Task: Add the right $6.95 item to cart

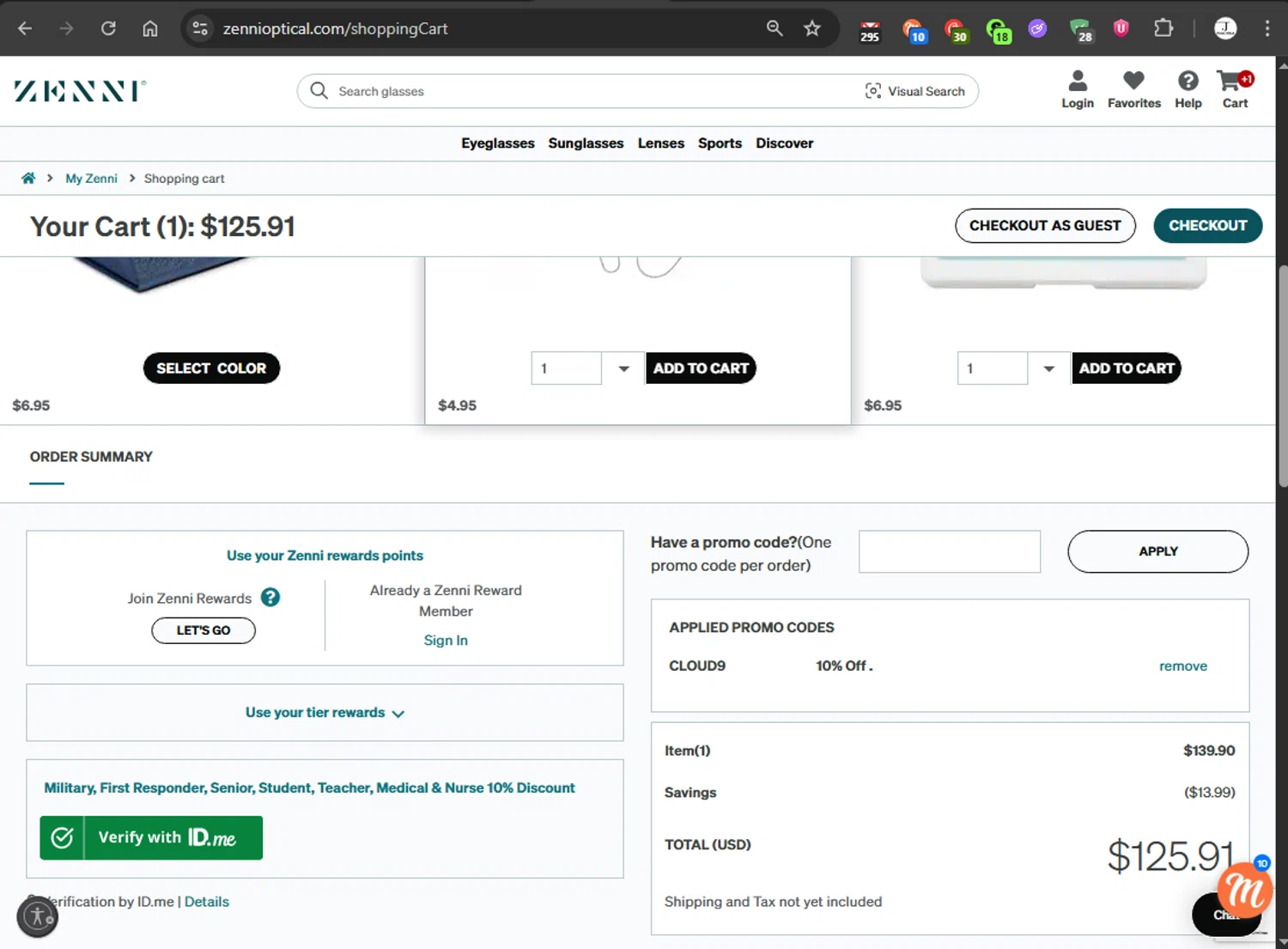Action: 1127,368
